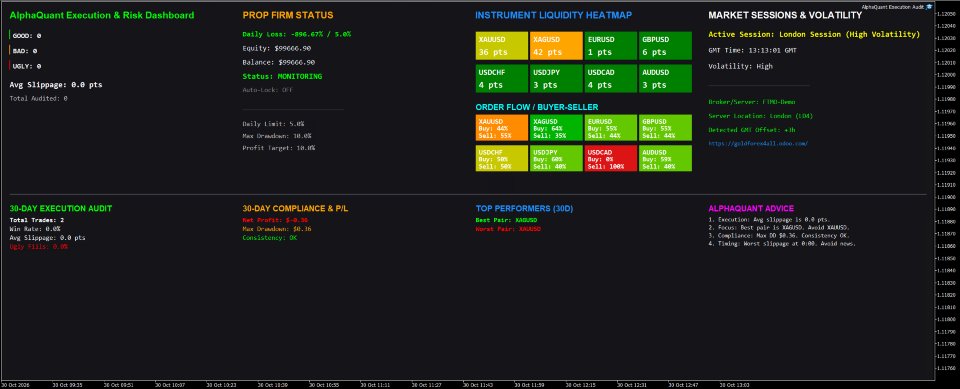This screenshot has height=389, width=960.
Task: Click advice line 3 about Compliance Max DD
Action: pos(779,235)
